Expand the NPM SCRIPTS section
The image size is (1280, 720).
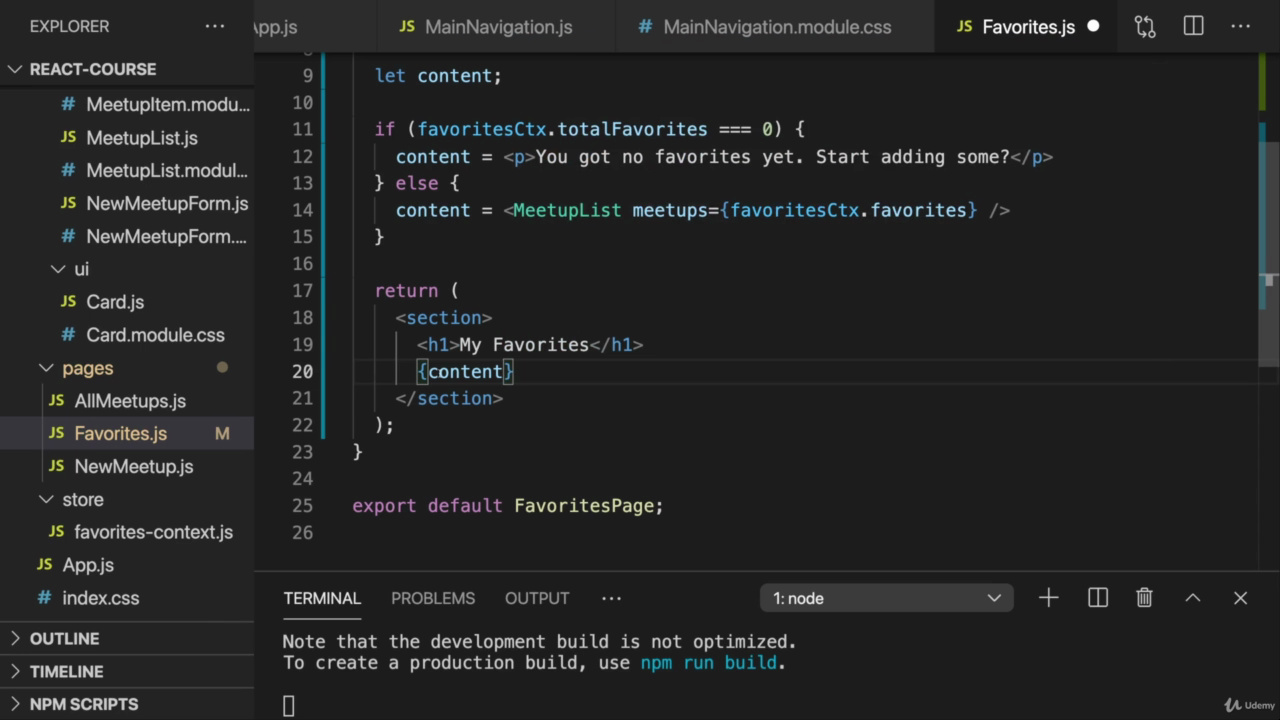pyautogui.click(x=84, y=704)
